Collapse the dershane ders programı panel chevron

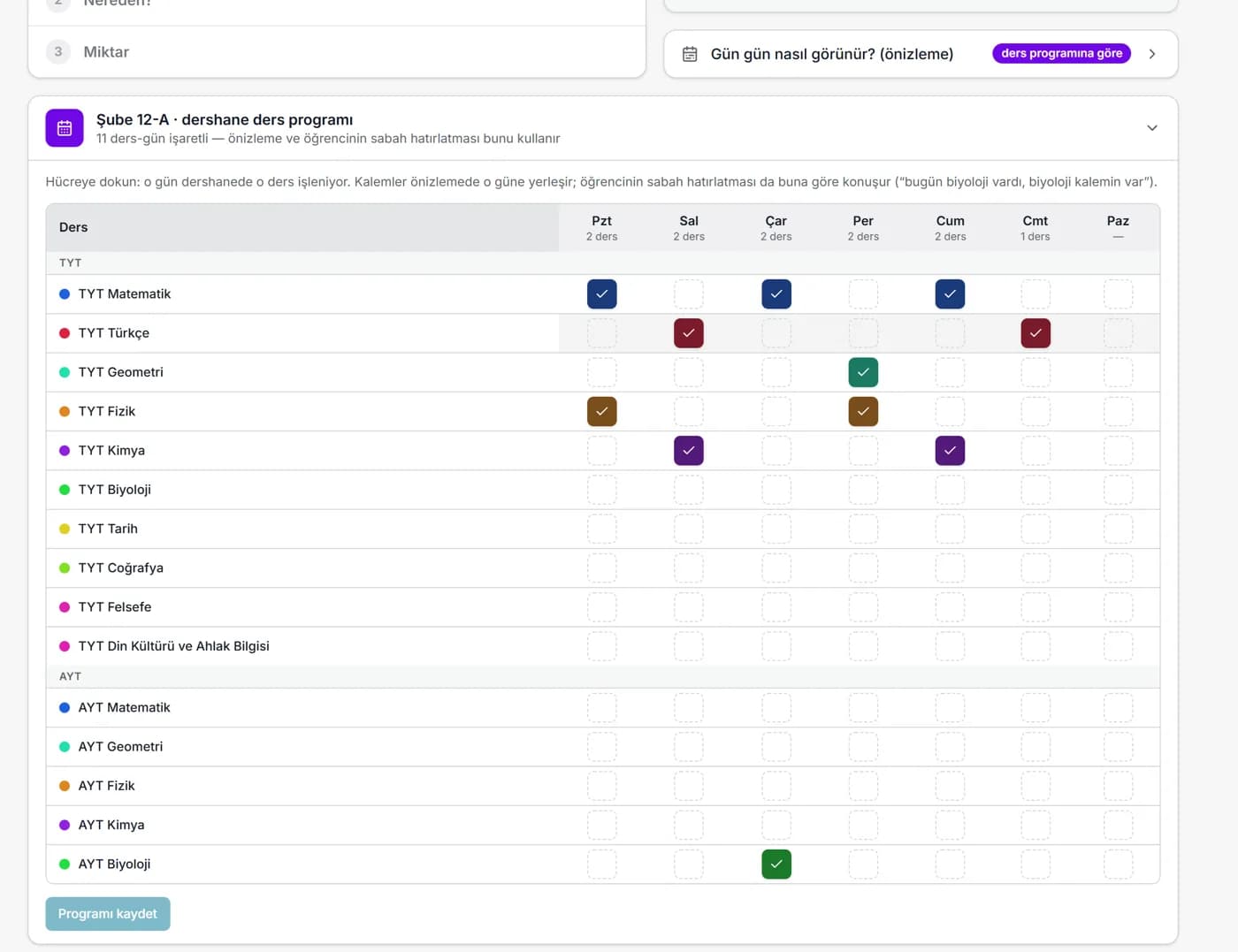[x=1152, y=128]
